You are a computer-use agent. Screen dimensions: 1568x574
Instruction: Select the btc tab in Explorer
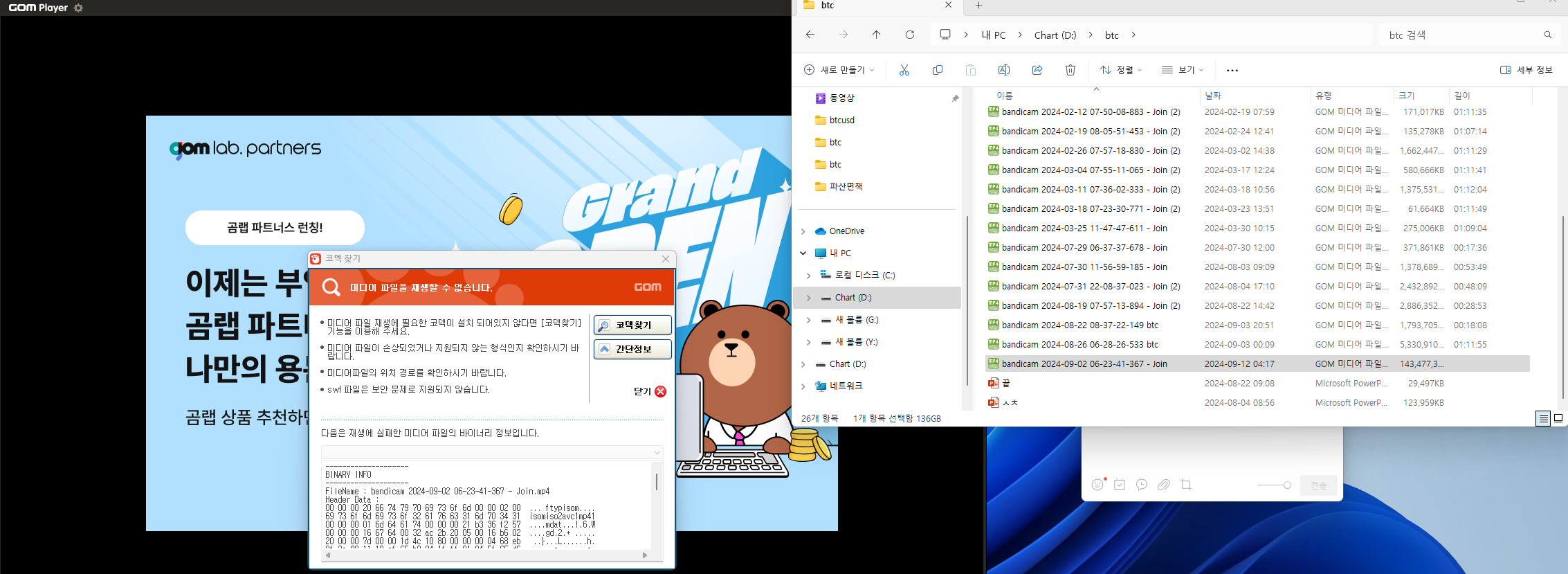pyautogui.click(x=875, y=6)
